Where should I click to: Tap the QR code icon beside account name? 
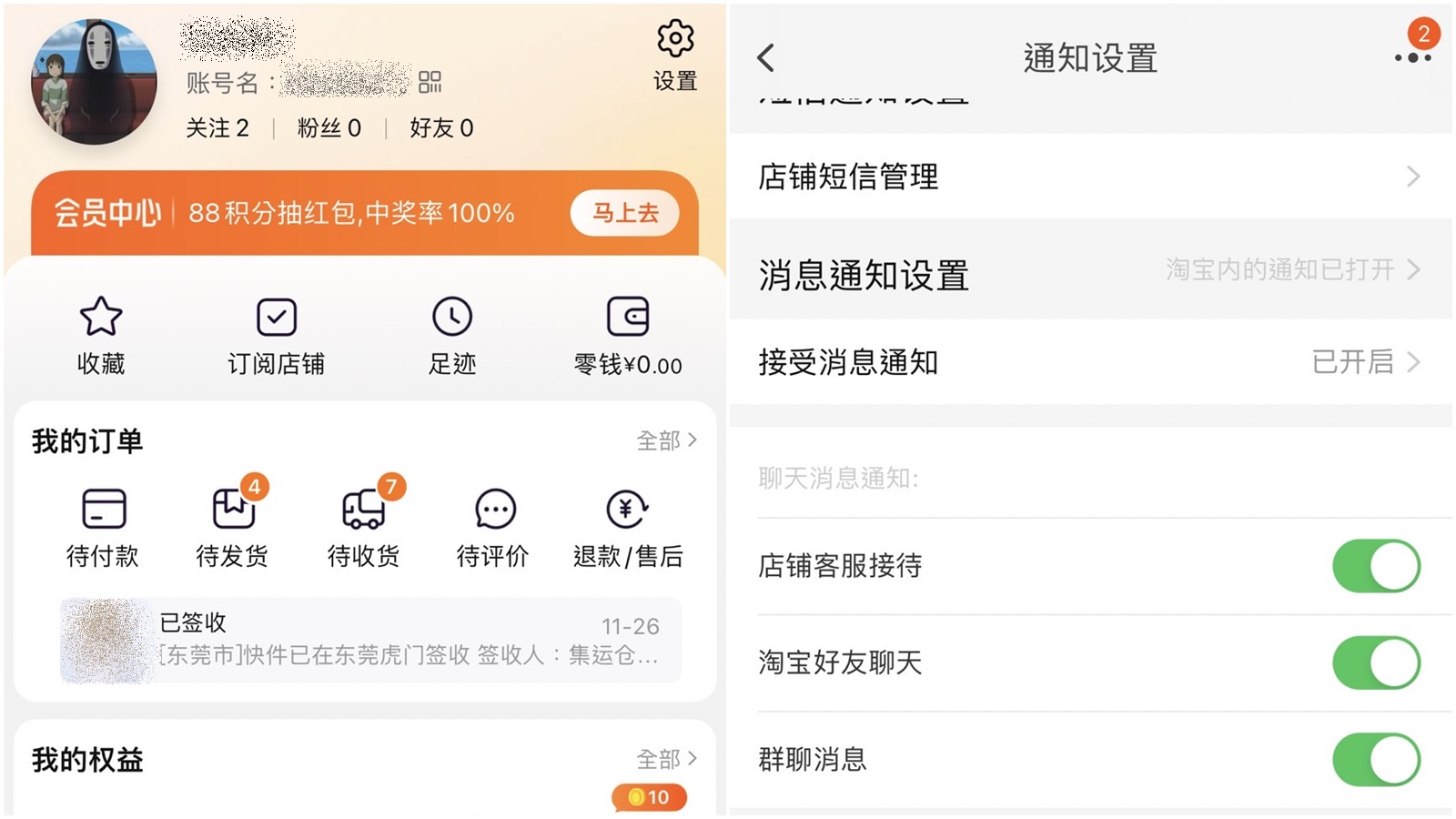coord(430,83)
